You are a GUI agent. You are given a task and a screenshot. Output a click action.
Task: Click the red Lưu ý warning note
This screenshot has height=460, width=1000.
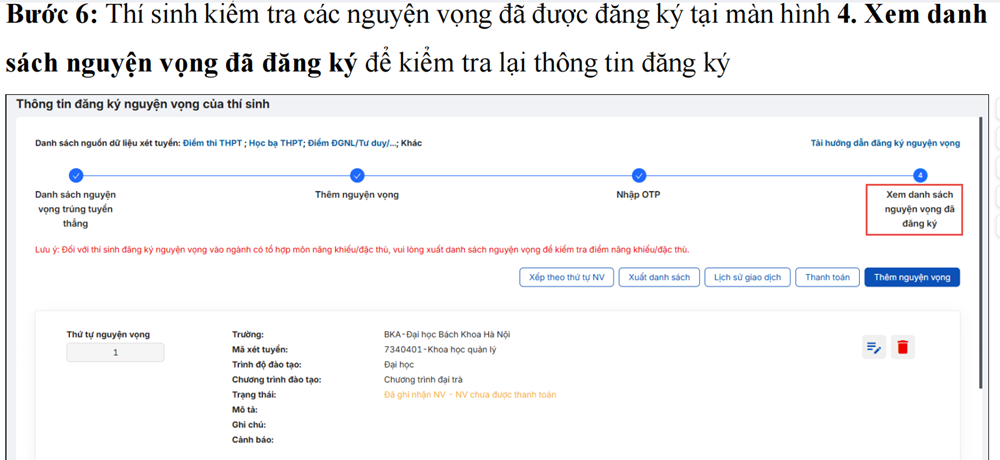(362, 249)
